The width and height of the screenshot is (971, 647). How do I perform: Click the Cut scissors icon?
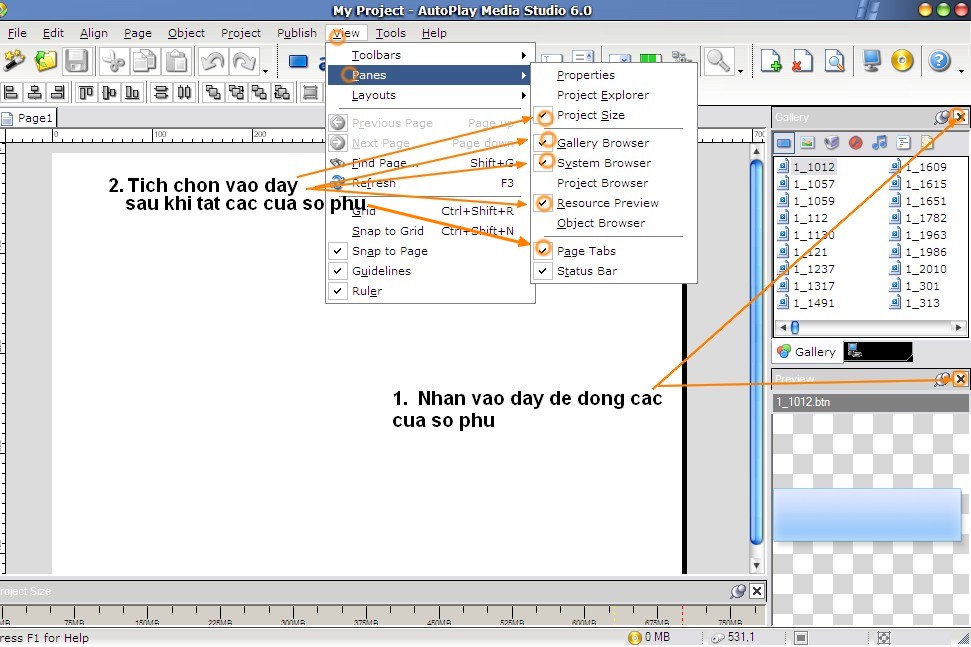(x=113, y=61)
